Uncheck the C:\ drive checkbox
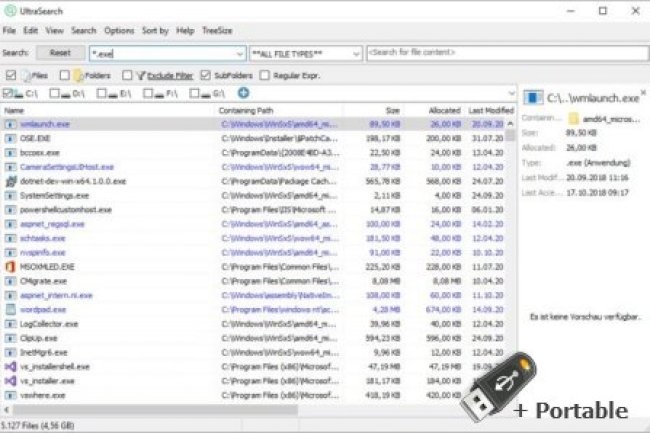Viewport: 650px width, 433px height. click(x=7, y=93)
